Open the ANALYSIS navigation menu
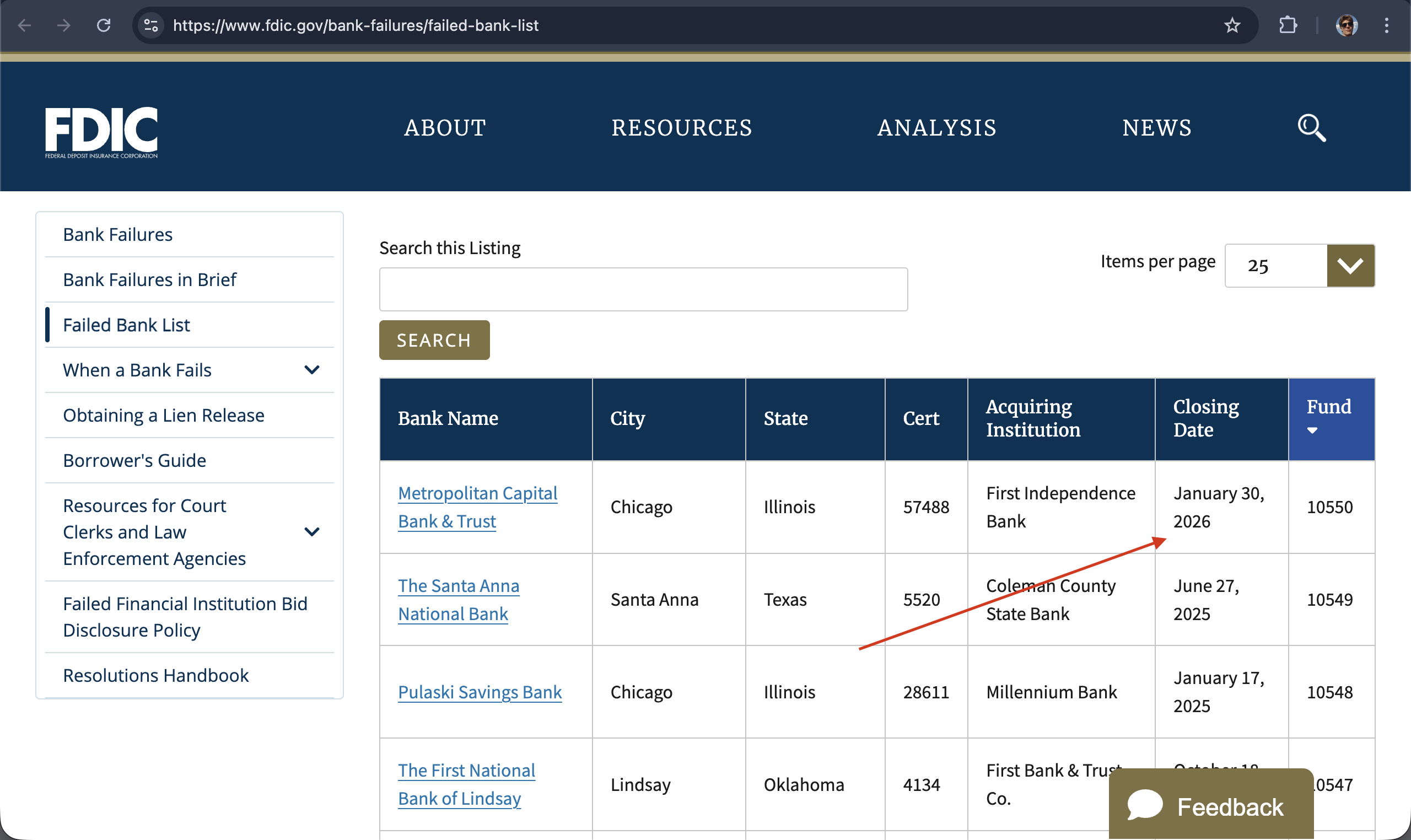The image size is (1411, 840). click(936, 128)
